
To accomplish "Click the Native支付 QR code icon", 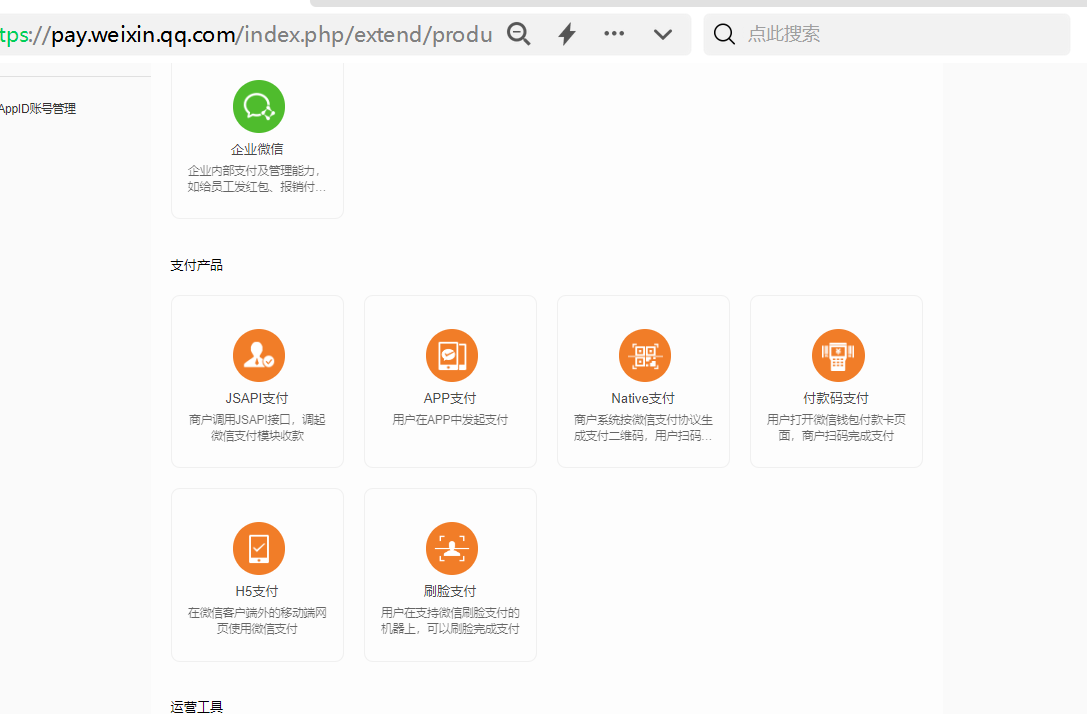I will [645, 355].
